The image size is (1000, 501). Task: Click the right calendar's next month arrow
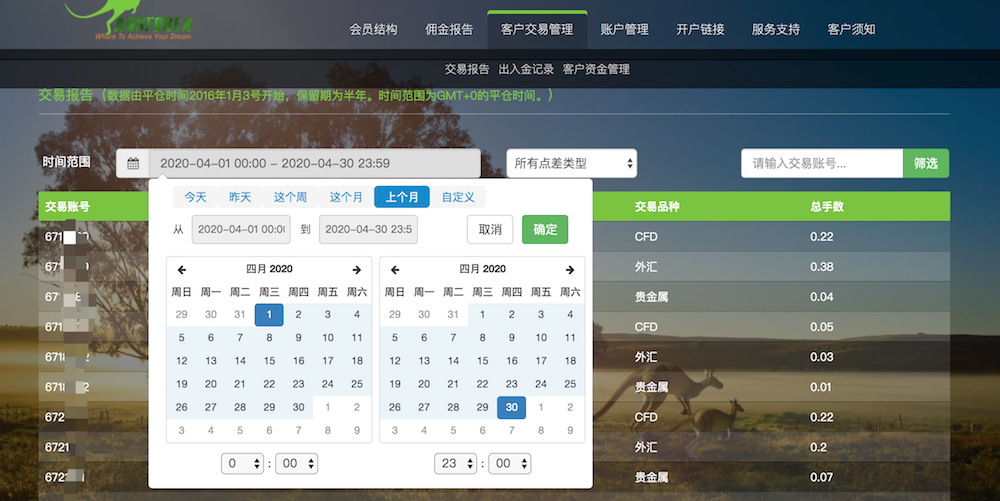(x=569, y=270)
